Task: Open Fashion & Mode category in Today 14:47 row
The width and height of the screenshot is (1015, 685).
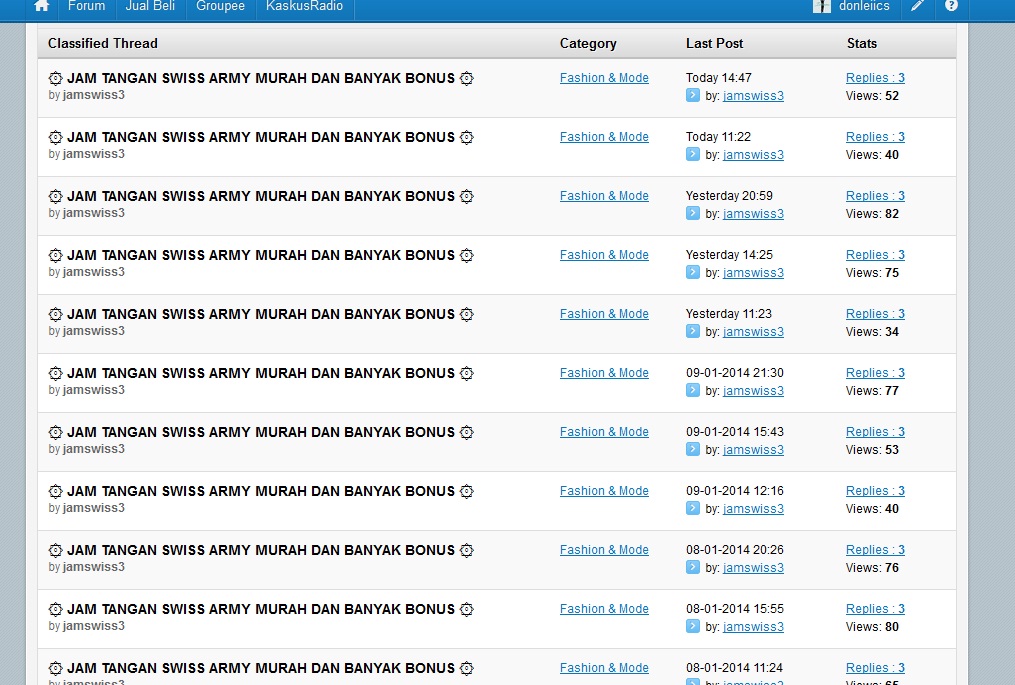Action: click(x=604, y=78)
